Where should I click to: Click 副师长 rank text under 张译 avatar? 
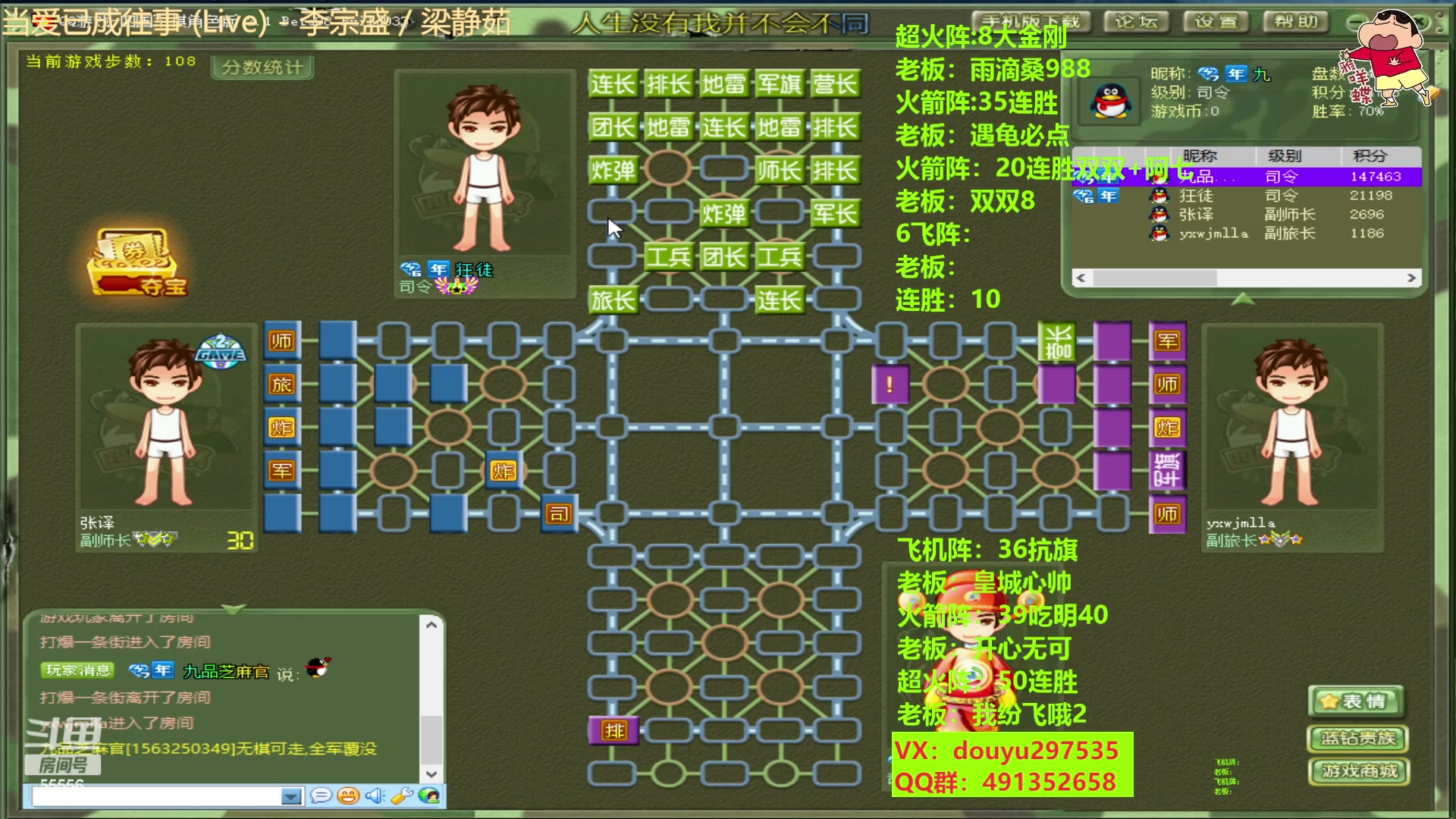[x=106, y=541]
